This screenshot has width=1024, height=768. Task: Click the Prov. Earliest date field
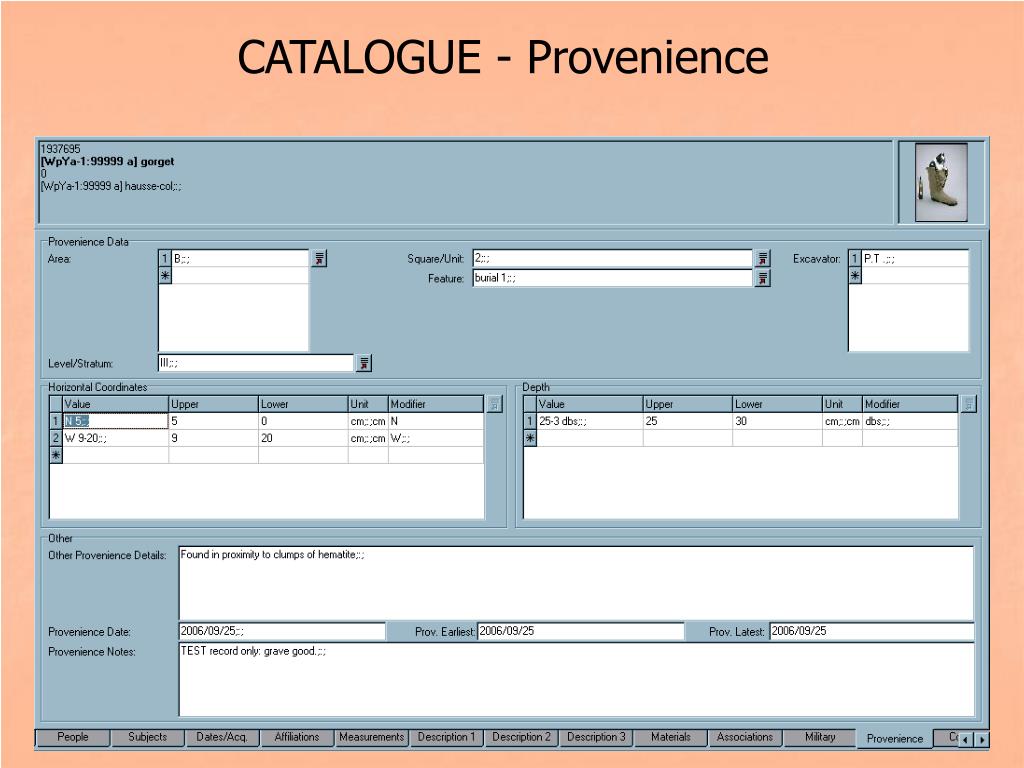click(581, 632)
